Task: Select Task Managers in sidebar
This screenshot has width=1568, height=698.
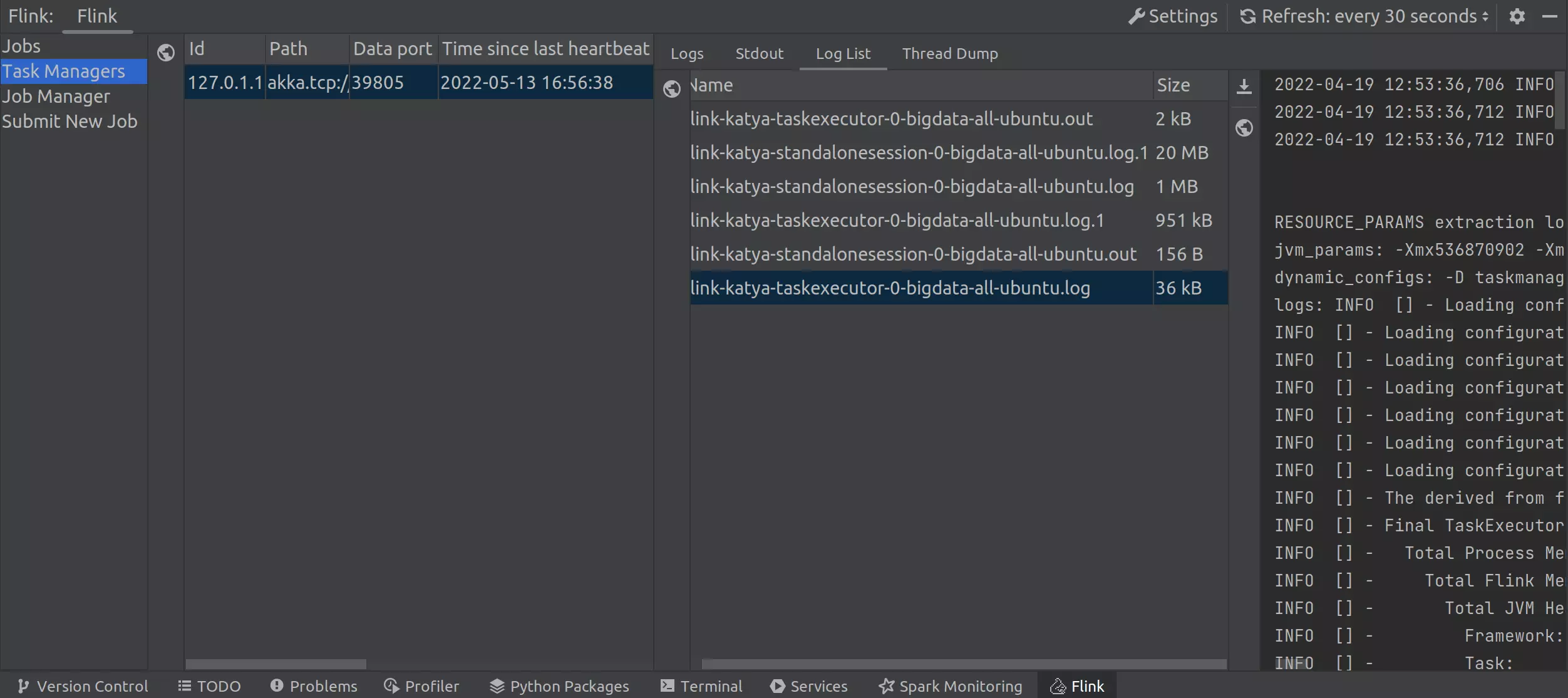Action: pos(73,71)
